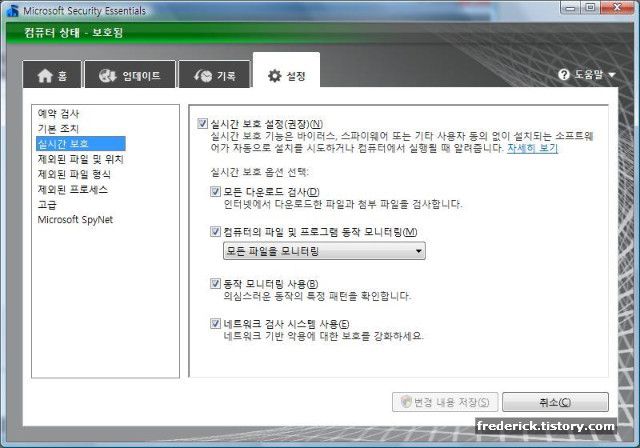Viewport: 640px width, 448px height.
Task: Click the question mark help icon
Action: click(x=564, y=74)
